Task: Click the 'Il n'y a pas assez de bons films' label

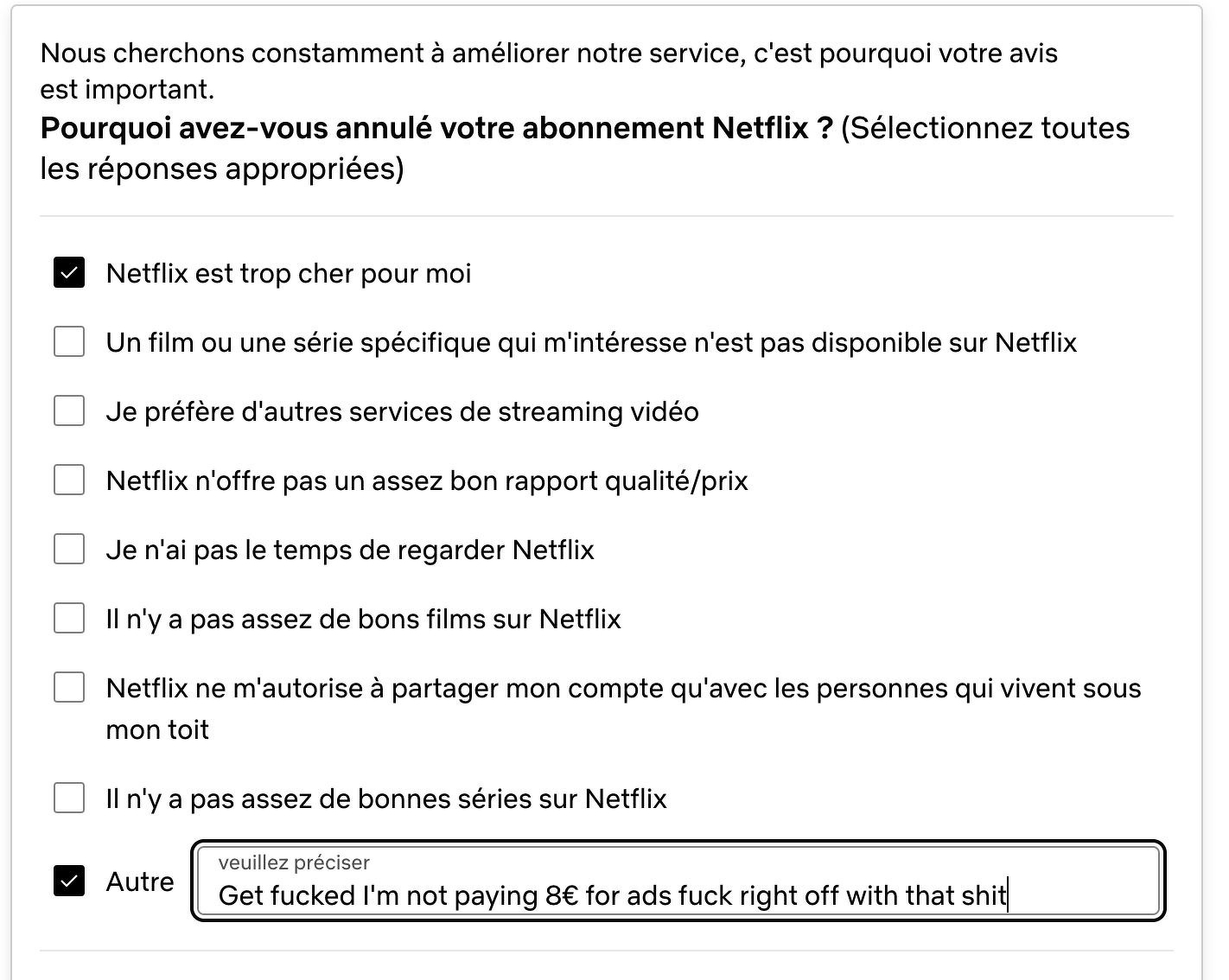Action: 363,620
